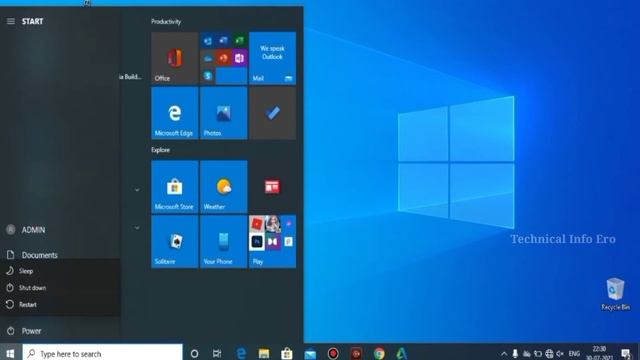Open the Your Phone tile
Image resolution: width=640 pixels, height=360 pixels.
[x=224, y=242]
